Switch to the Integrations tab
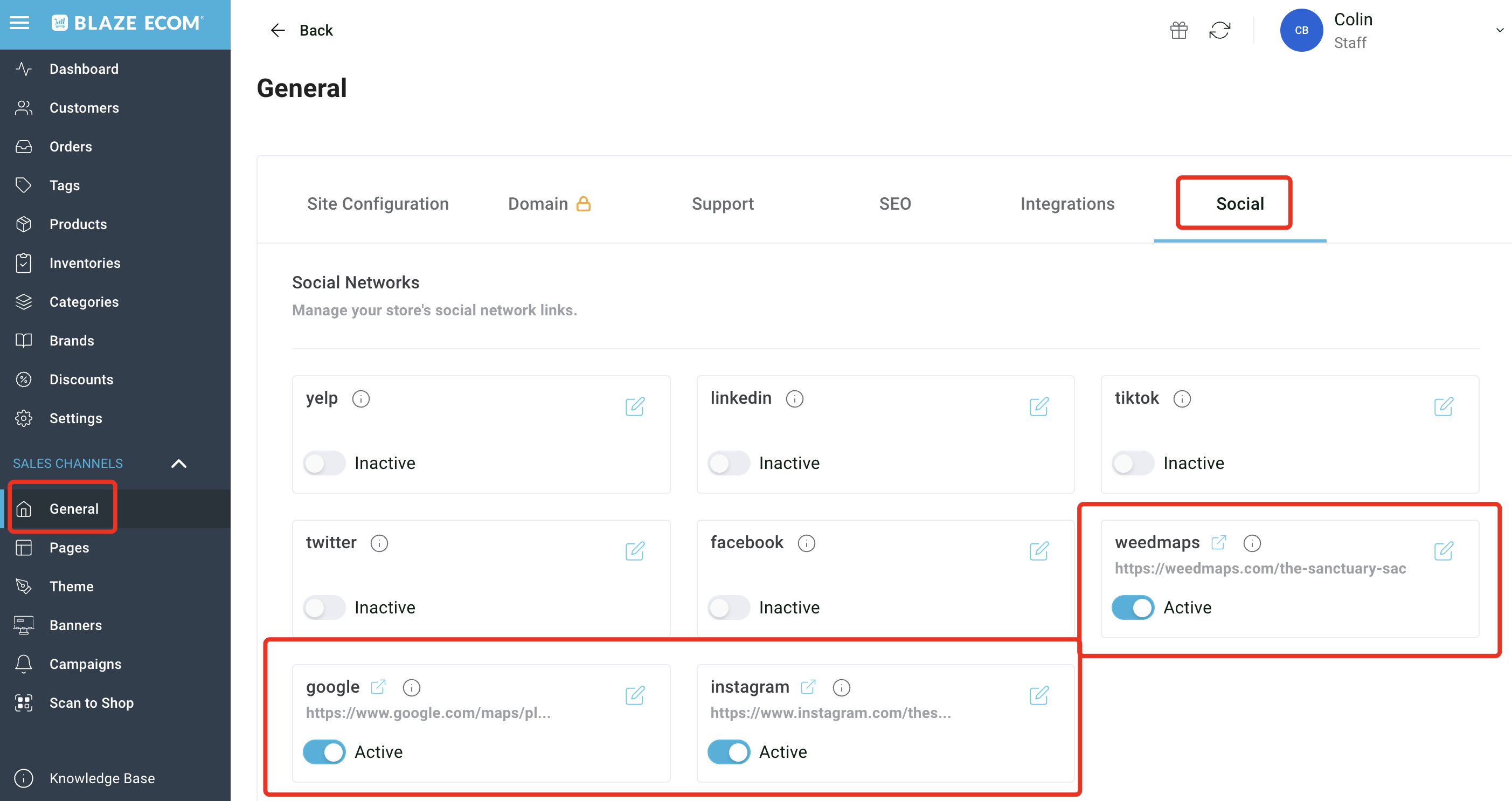Screen dimensions: 1512x801 point(1067,204)
